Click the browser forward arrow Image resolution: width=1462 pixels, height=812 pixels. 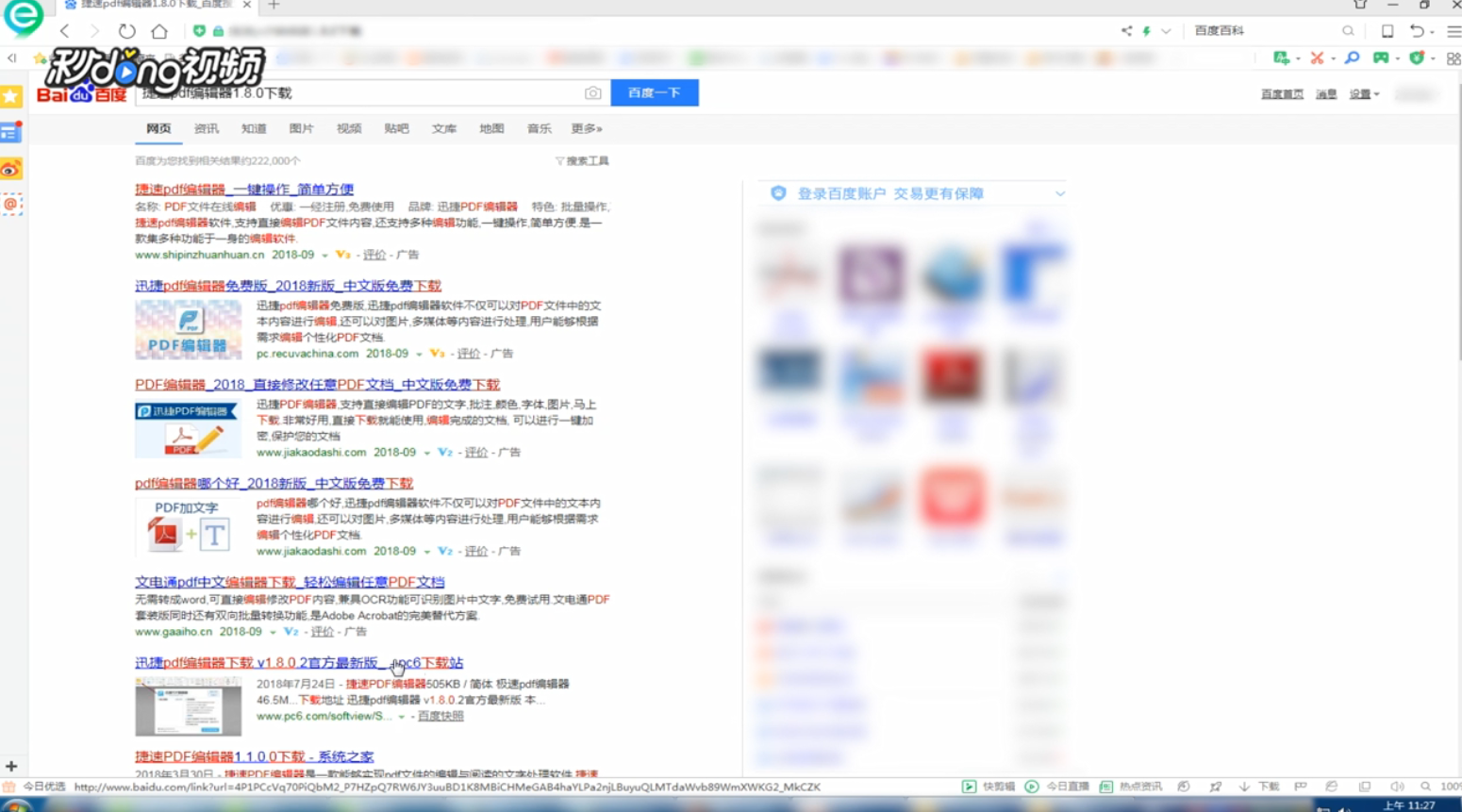(93, 31)
